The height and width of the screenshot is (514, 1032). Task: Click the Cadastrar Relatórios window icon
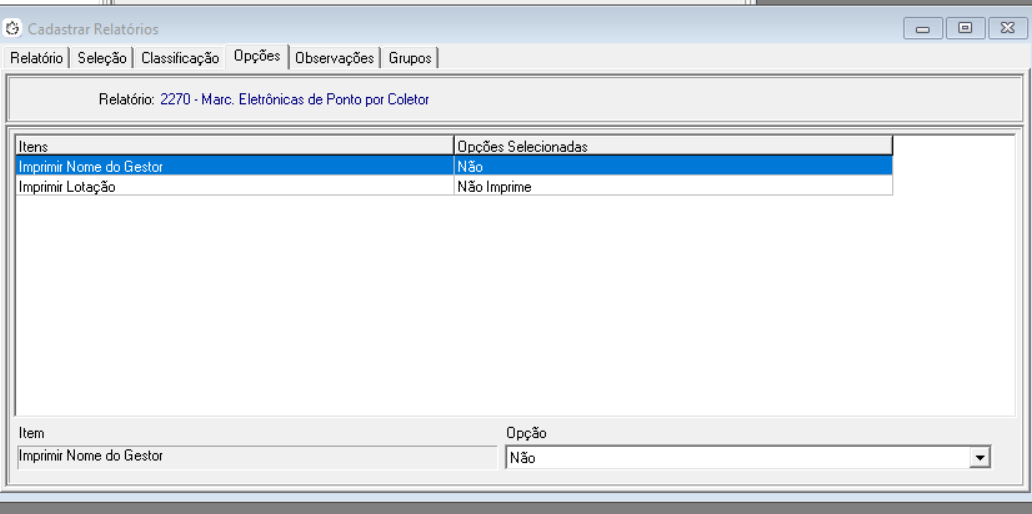14,29
